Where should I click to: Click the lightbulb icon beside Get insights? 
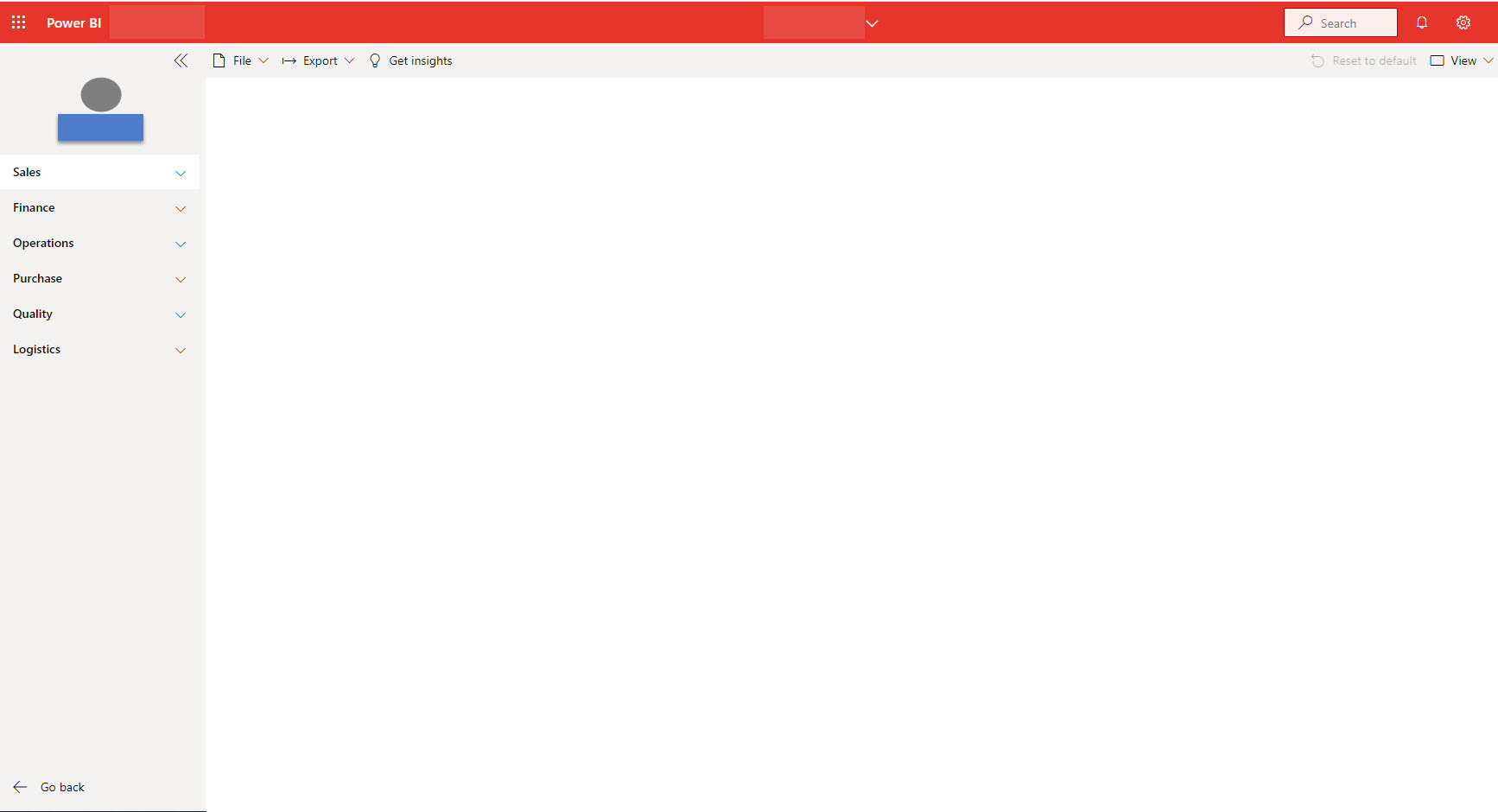point(375,60)
